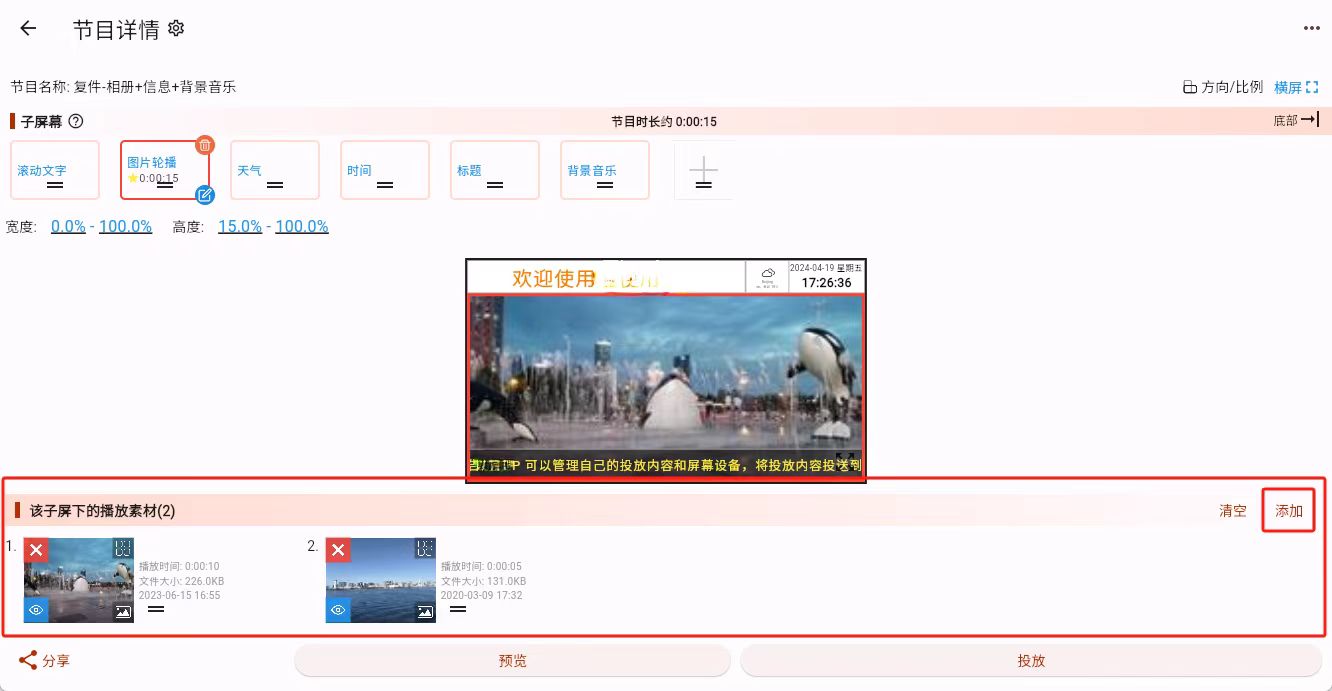The height and width of the screenshot is (691, 1332).
Task: Open the three-dot overflow menu top right
Action: click(1311, 28)
